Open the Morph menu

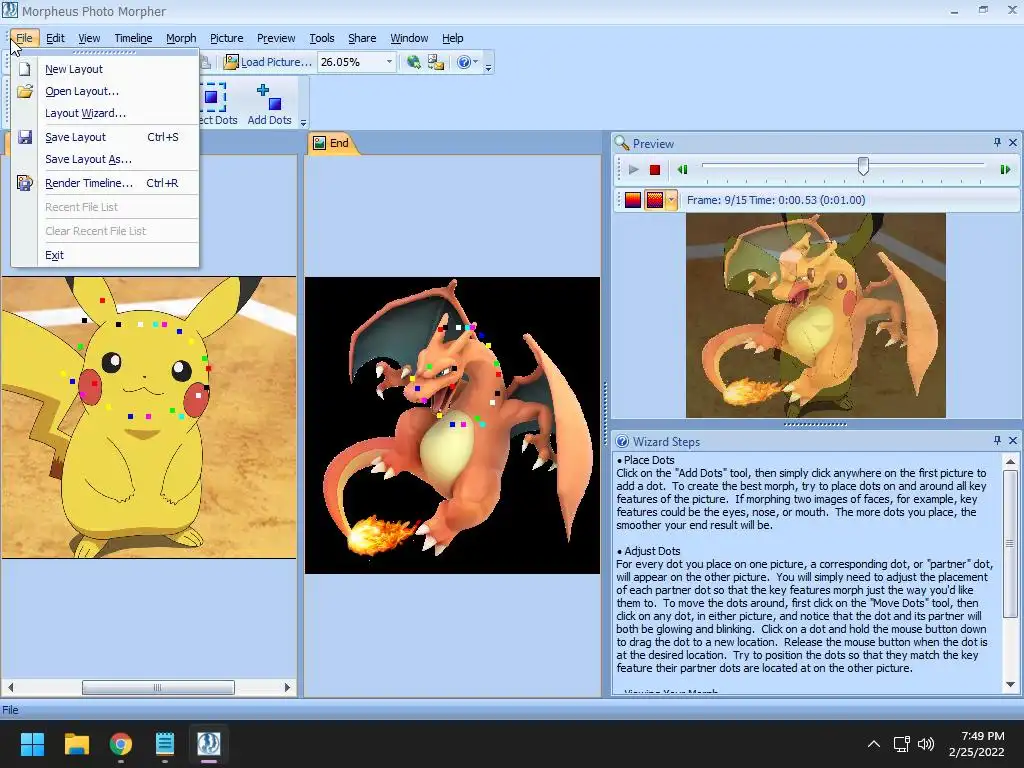[x=181, y=38]
